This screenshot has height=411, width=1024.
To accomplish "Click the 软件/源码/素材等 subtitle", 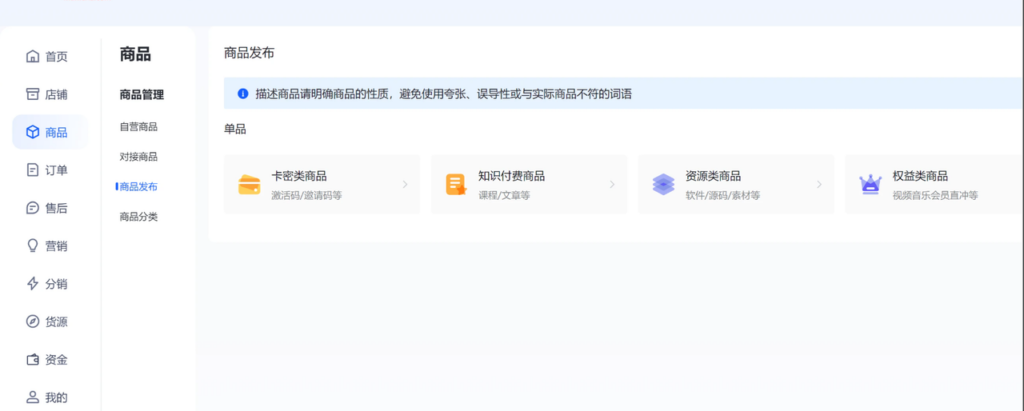I will coord(723,195).
